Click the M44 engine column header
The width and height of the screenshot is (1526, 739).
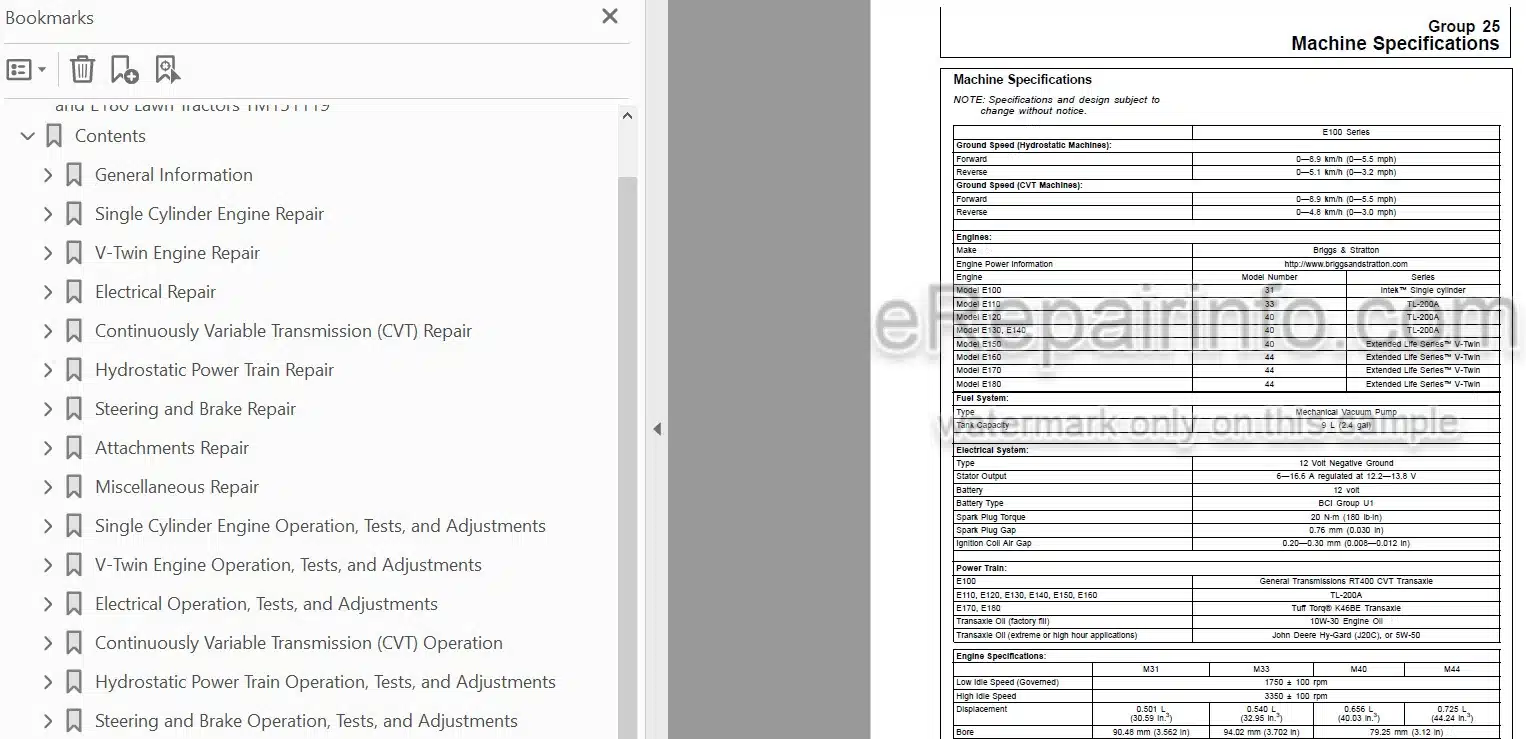1452,669
